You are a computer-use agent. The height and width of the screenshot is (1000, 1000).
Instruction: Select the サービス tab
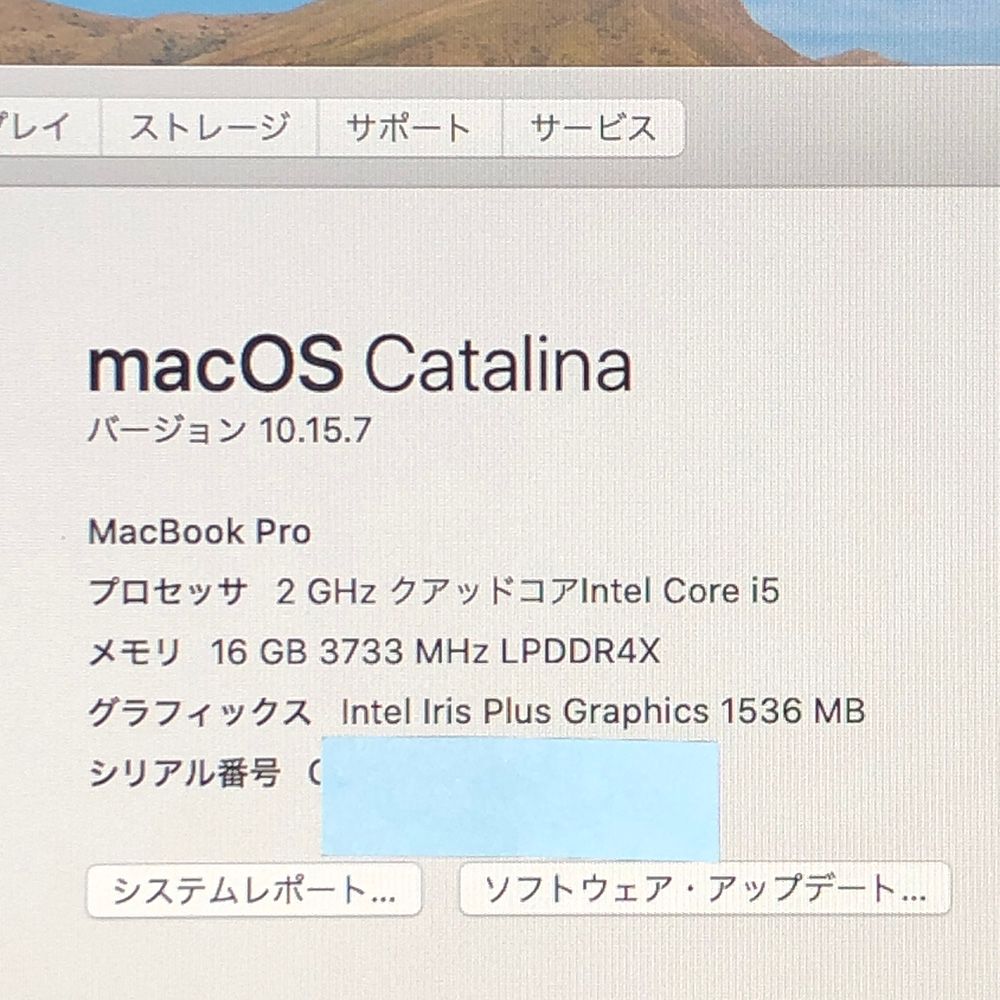pos(593,127)
